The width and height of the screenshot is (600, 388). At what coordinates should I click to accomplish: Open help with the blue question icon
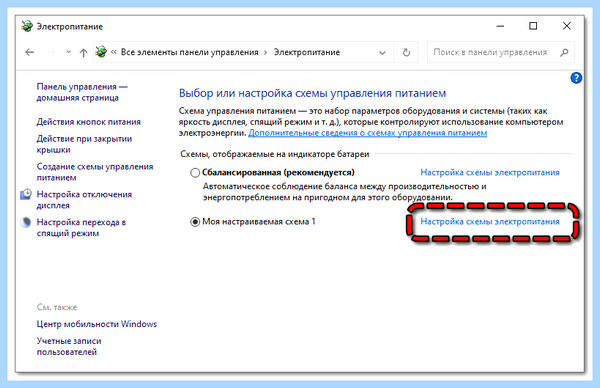[x=576, y=78]
